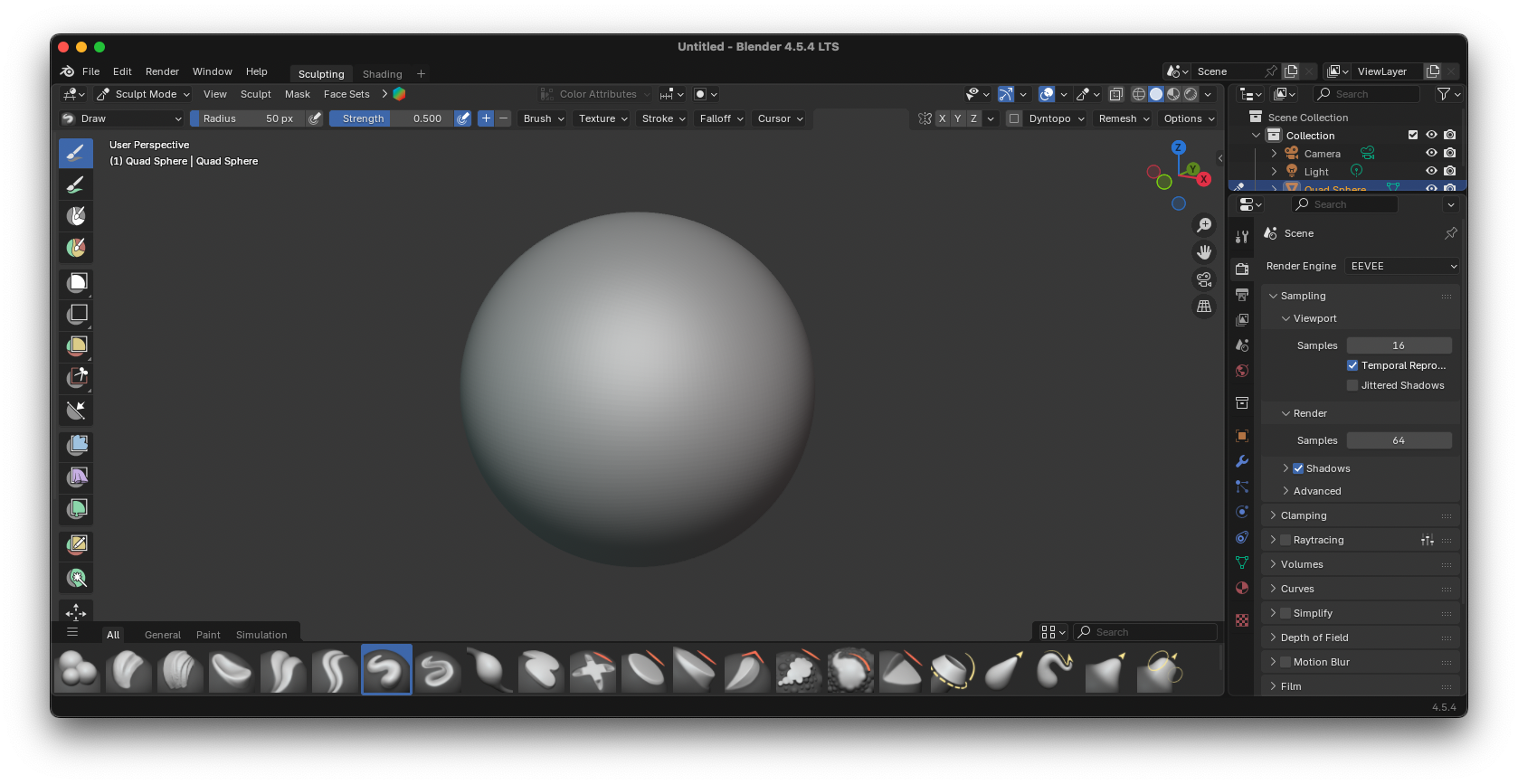Toggle camera view icon in viewport

click(x=1204, y=279)
